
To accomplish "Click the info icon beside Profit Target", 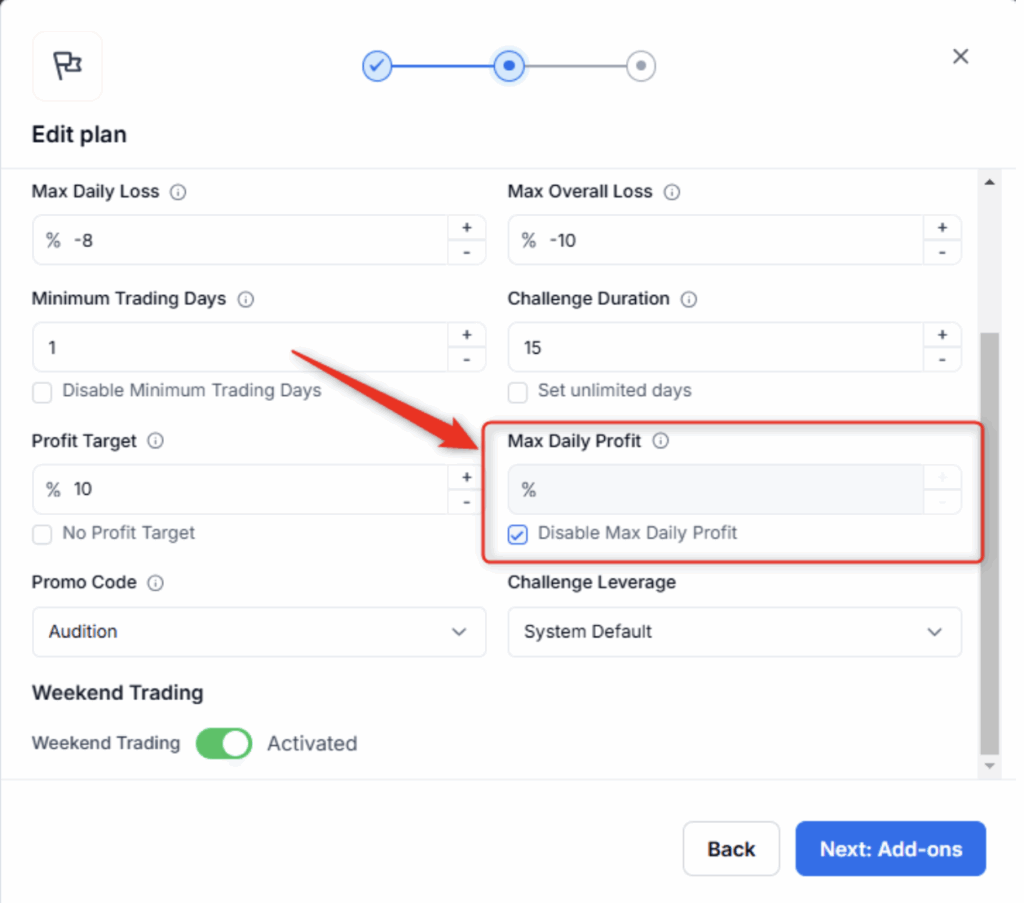I will 155,441.
